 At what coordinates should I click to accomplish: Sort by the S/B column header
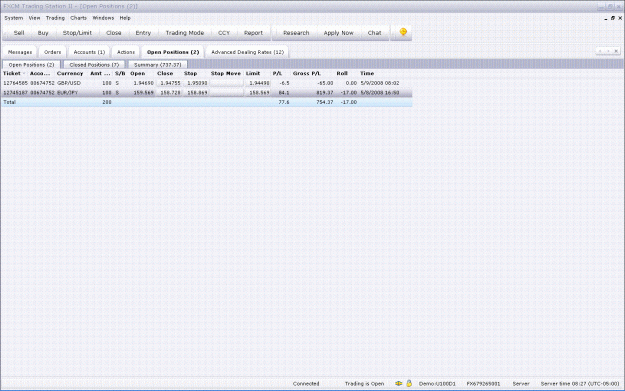tap(120, 73)
